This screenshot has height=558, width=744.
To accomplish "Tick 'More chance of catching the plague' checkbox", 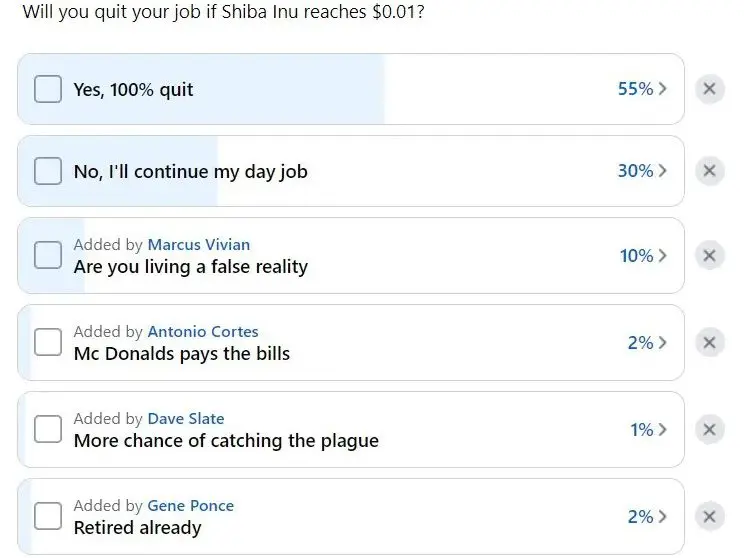I will pyautogui.click(x=48, y=429).
